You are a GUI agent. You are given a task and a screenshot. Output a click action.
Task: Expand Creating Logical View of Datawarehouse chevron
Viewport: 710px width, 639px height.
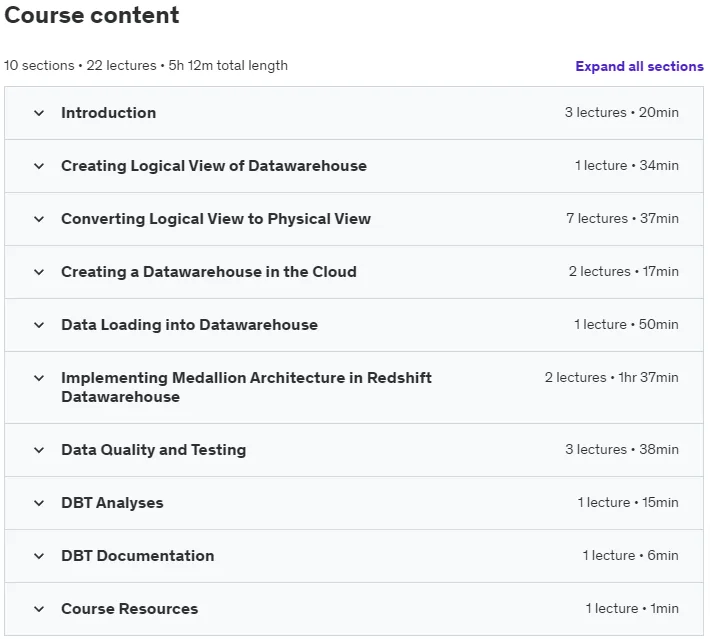pos(39,166)
